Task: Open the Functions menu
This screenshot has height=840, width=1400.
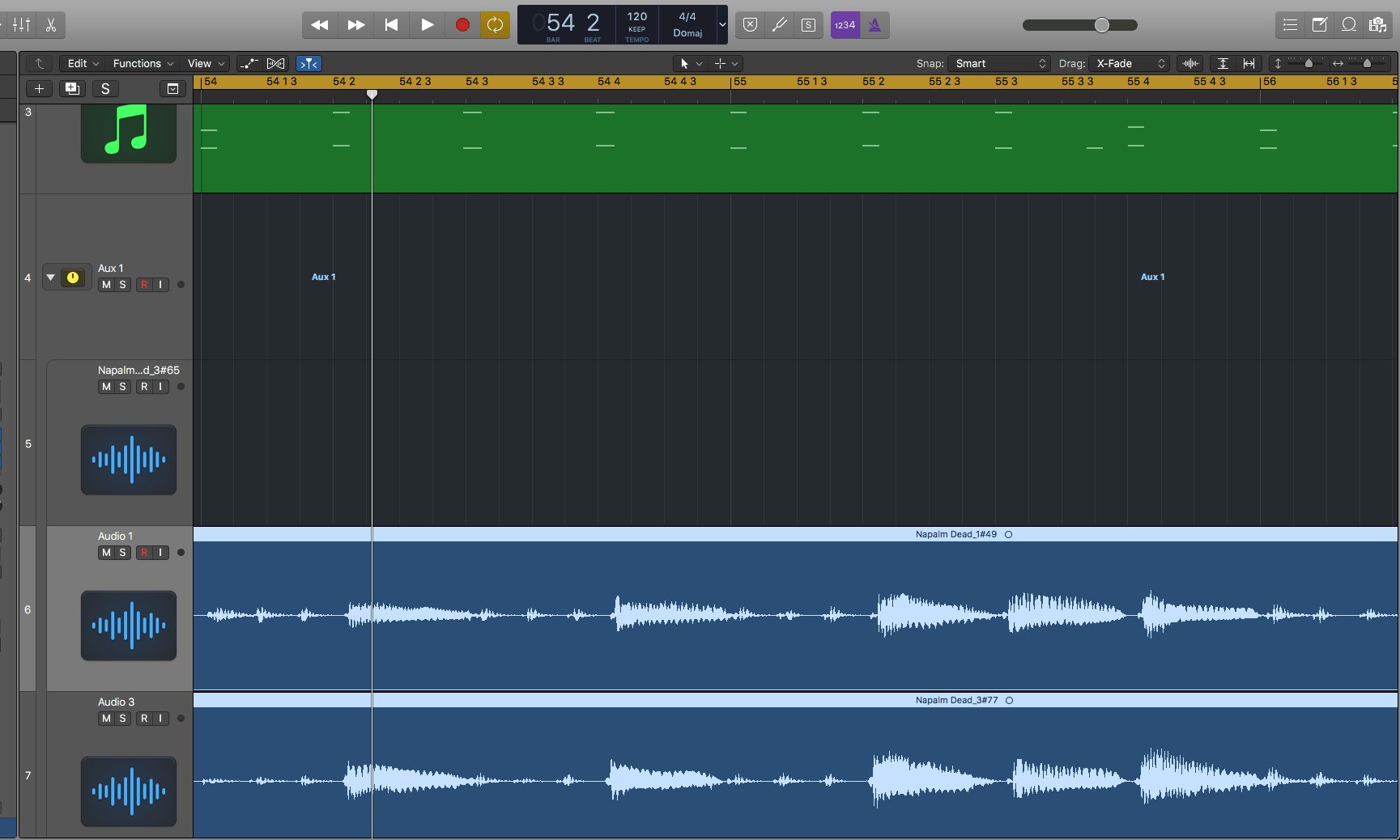Action: [143, 63]
